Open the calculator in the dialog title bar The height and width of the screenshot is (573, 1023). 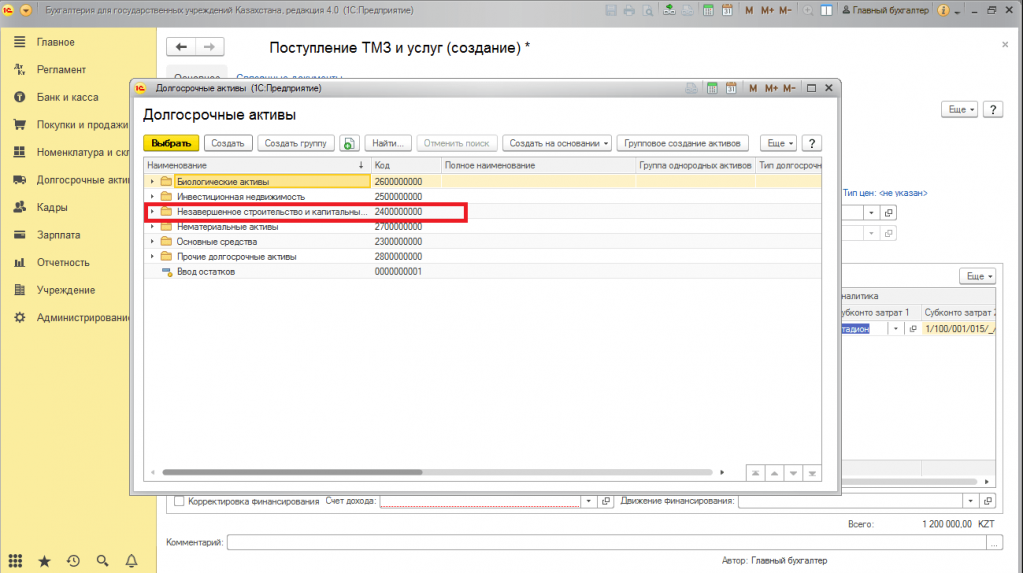pos(711,88)
